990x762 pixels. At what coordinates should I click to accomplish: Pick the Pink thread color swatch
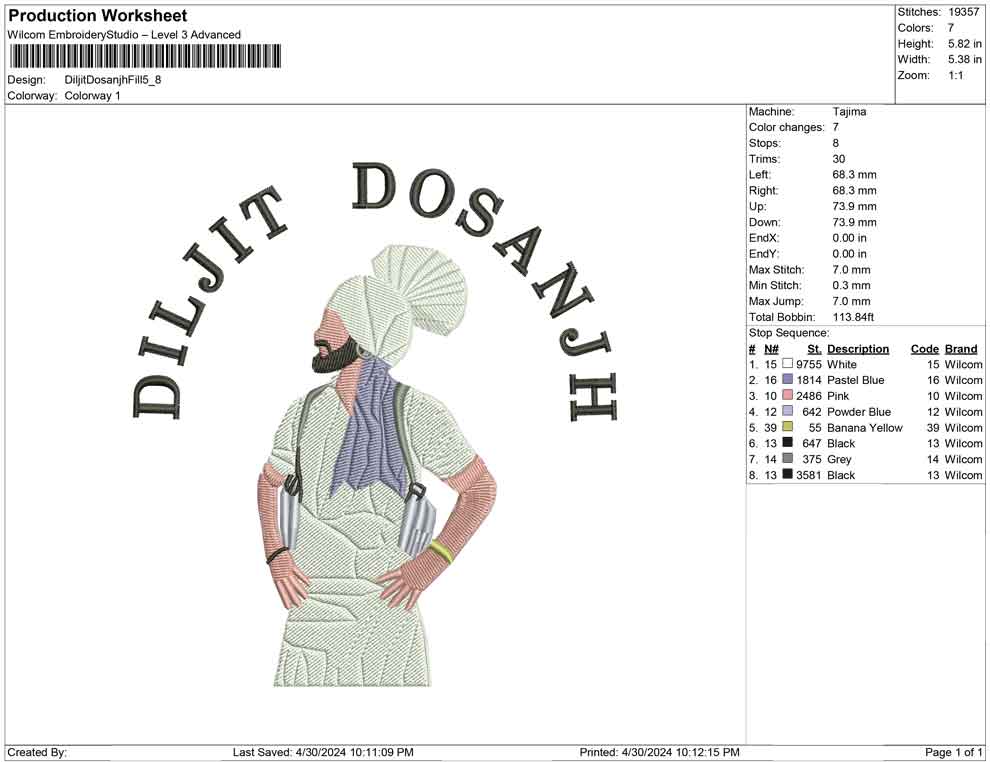(787, 395)
